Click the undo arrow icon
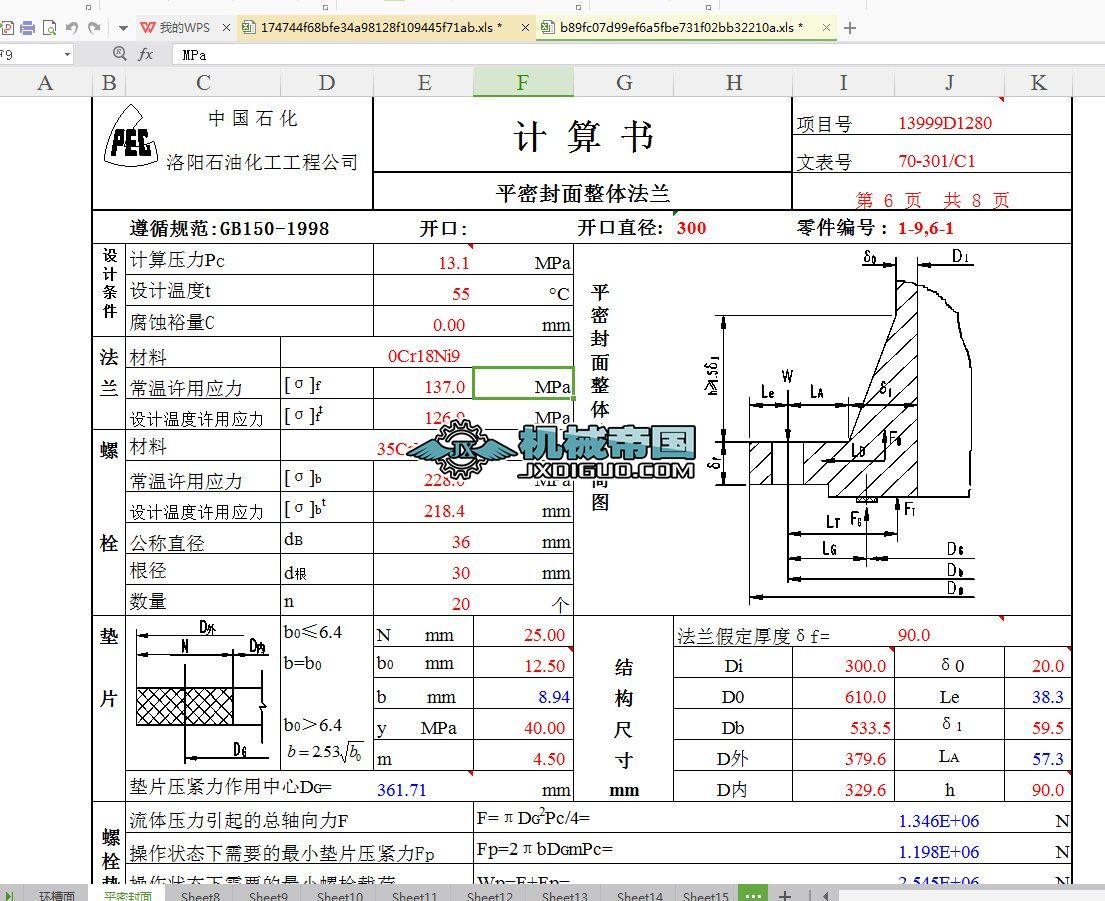1105x901 pixels. 71,28
